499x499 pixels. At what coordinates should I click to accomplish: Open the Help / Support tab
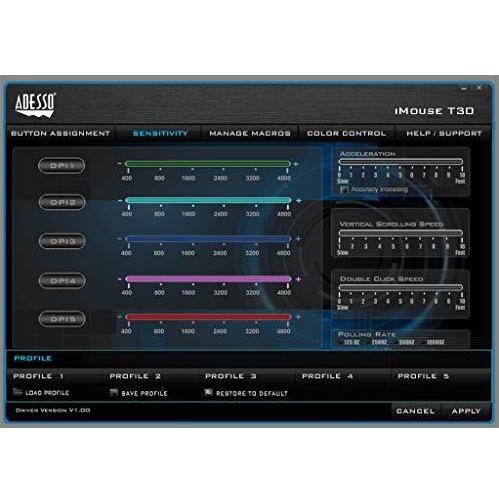[x=444, y=133]
